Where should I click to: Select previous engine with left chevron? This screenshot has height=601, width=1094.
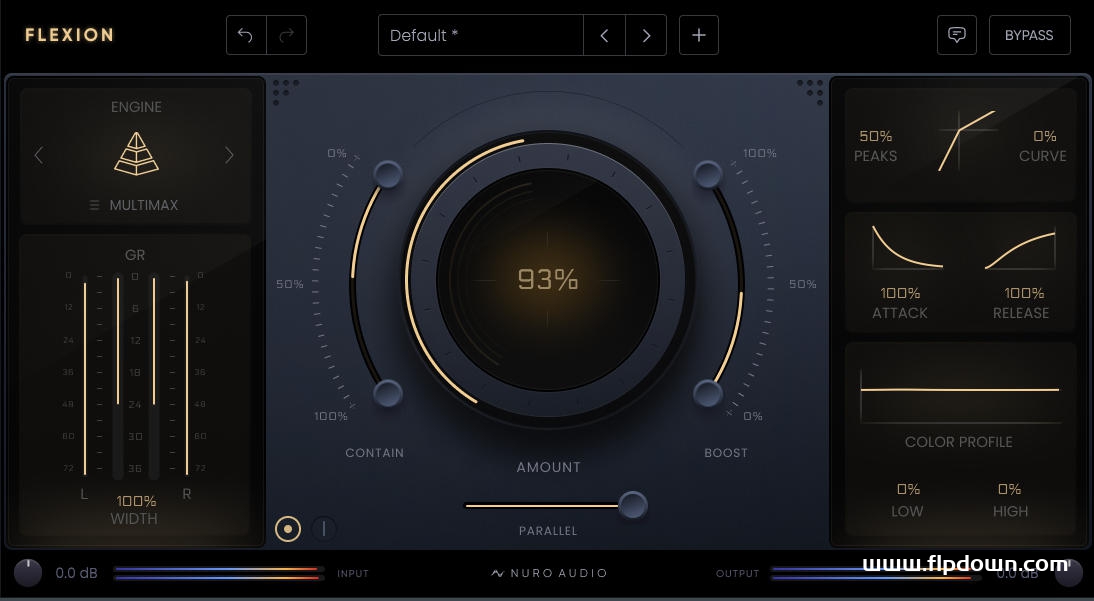[39, 156]
